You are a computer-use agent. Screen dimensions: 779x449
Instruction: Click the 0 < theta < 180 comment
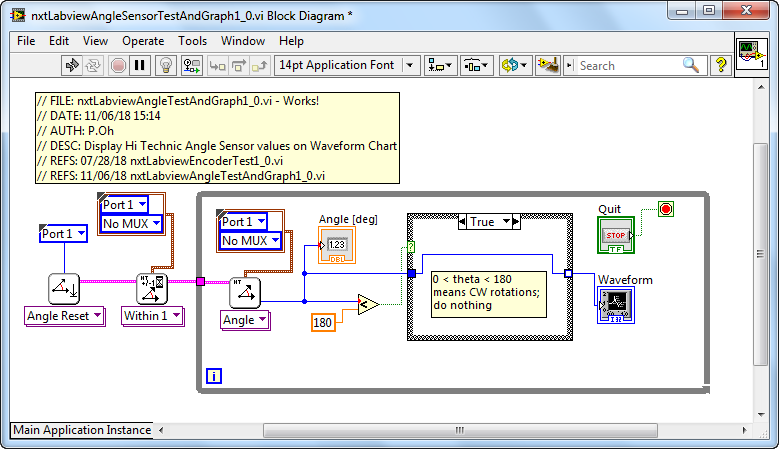[x=489, y=293]
